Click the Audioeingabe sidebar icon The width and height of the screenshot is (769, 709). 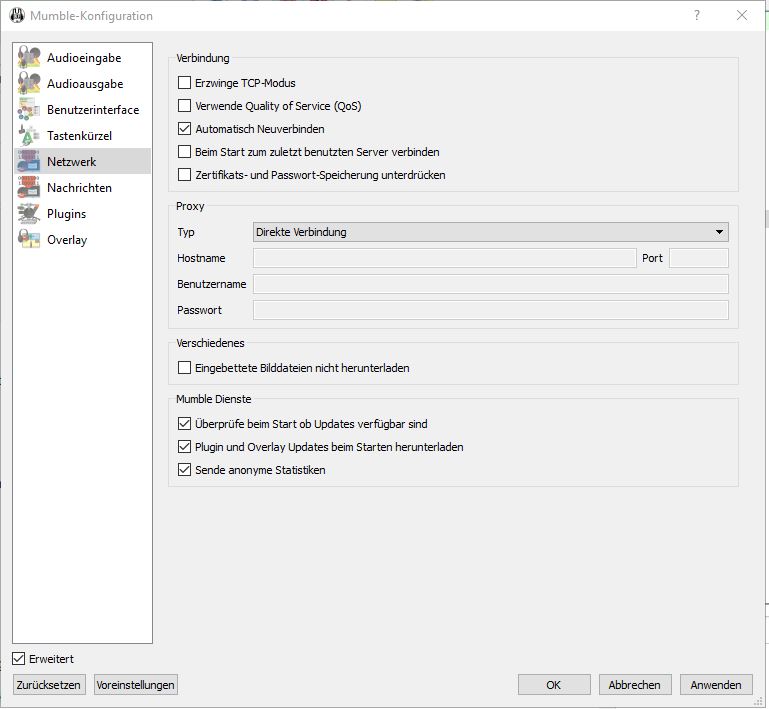[x=29, y=58]
